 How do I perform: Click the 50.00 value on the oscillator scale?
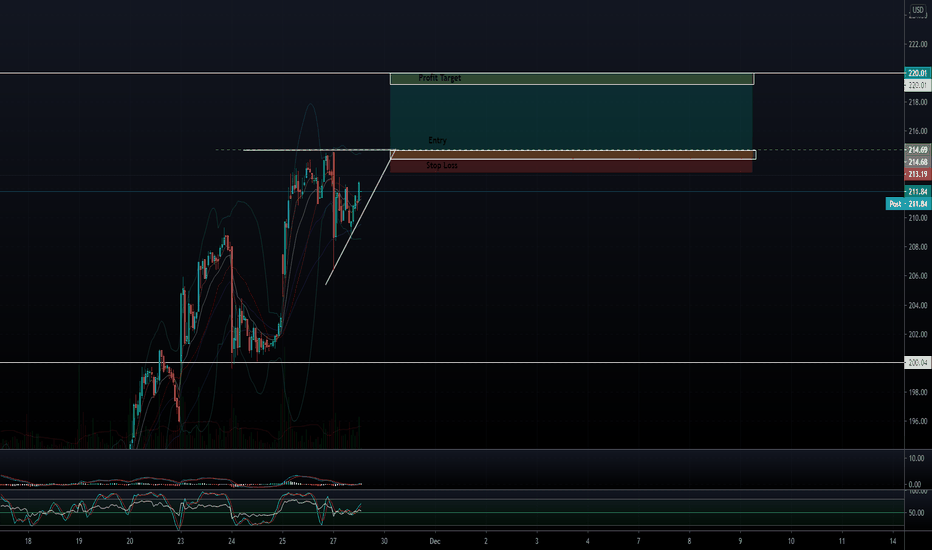click(916, 513)
